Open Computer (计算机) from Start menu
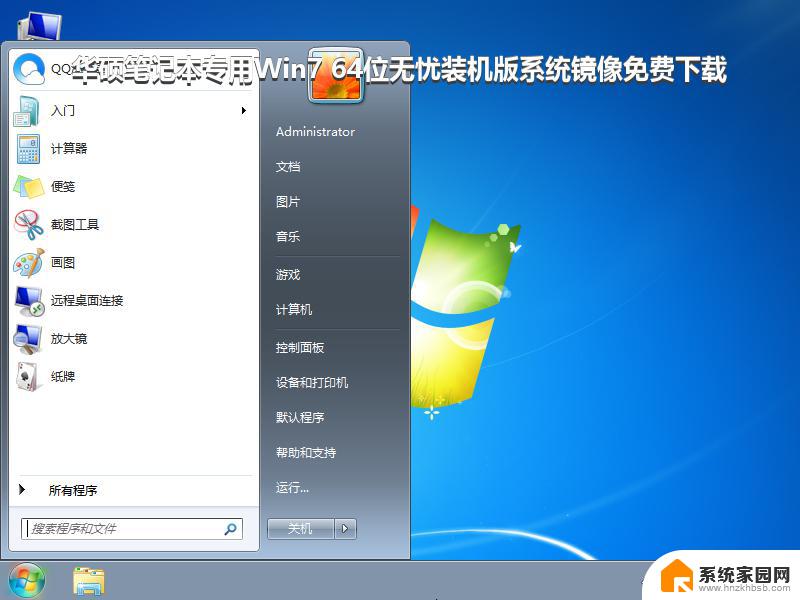 294,309
